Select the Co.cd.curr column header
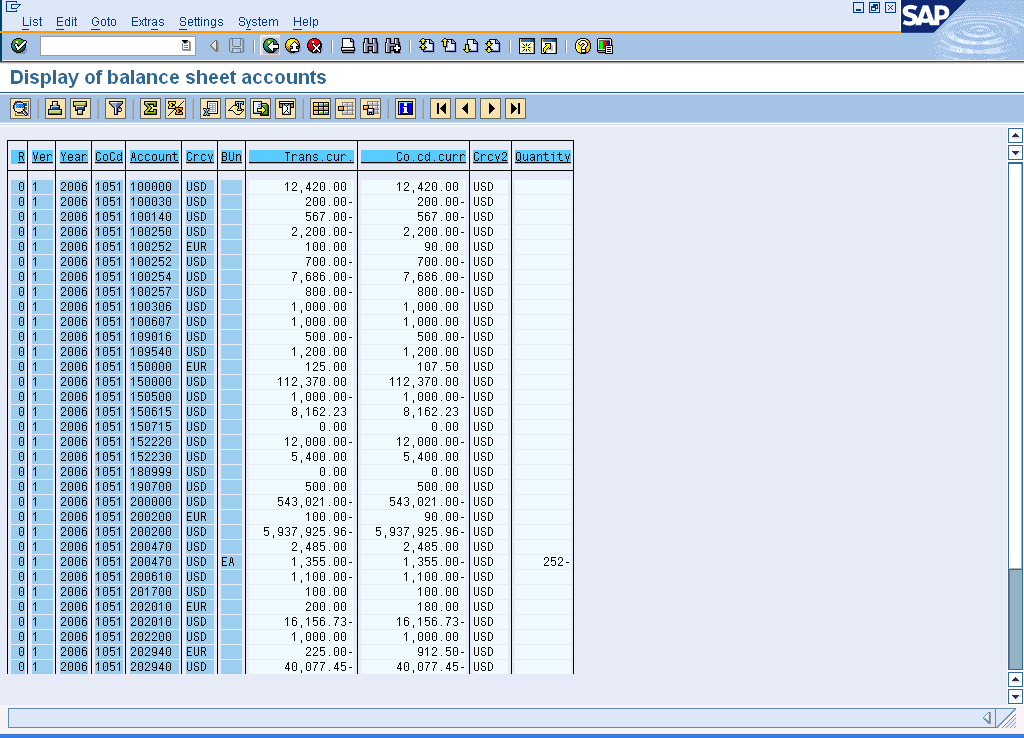 pos(413,157)
